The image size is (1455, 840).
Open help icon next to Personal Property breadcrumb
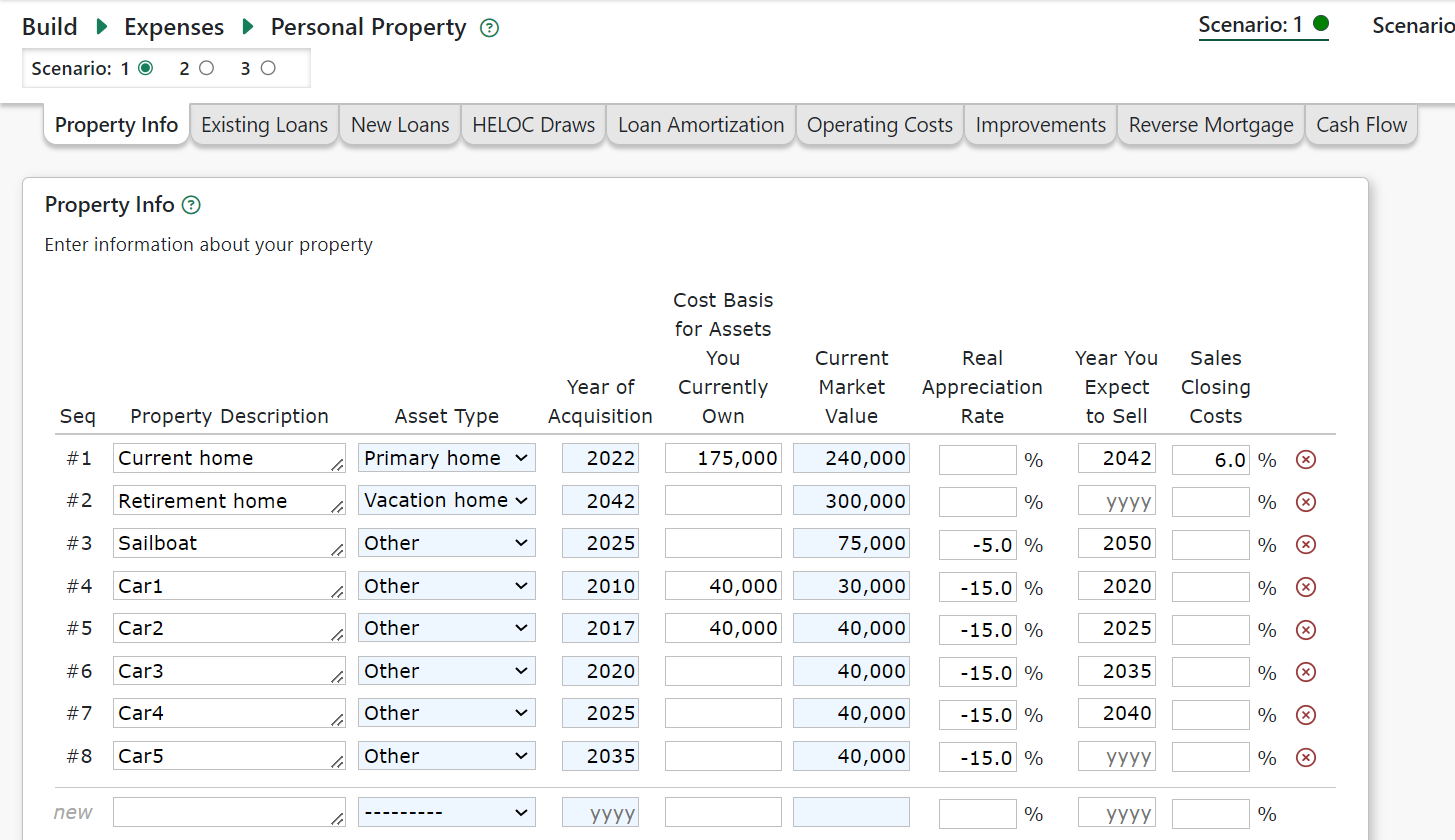coord(489,28)
